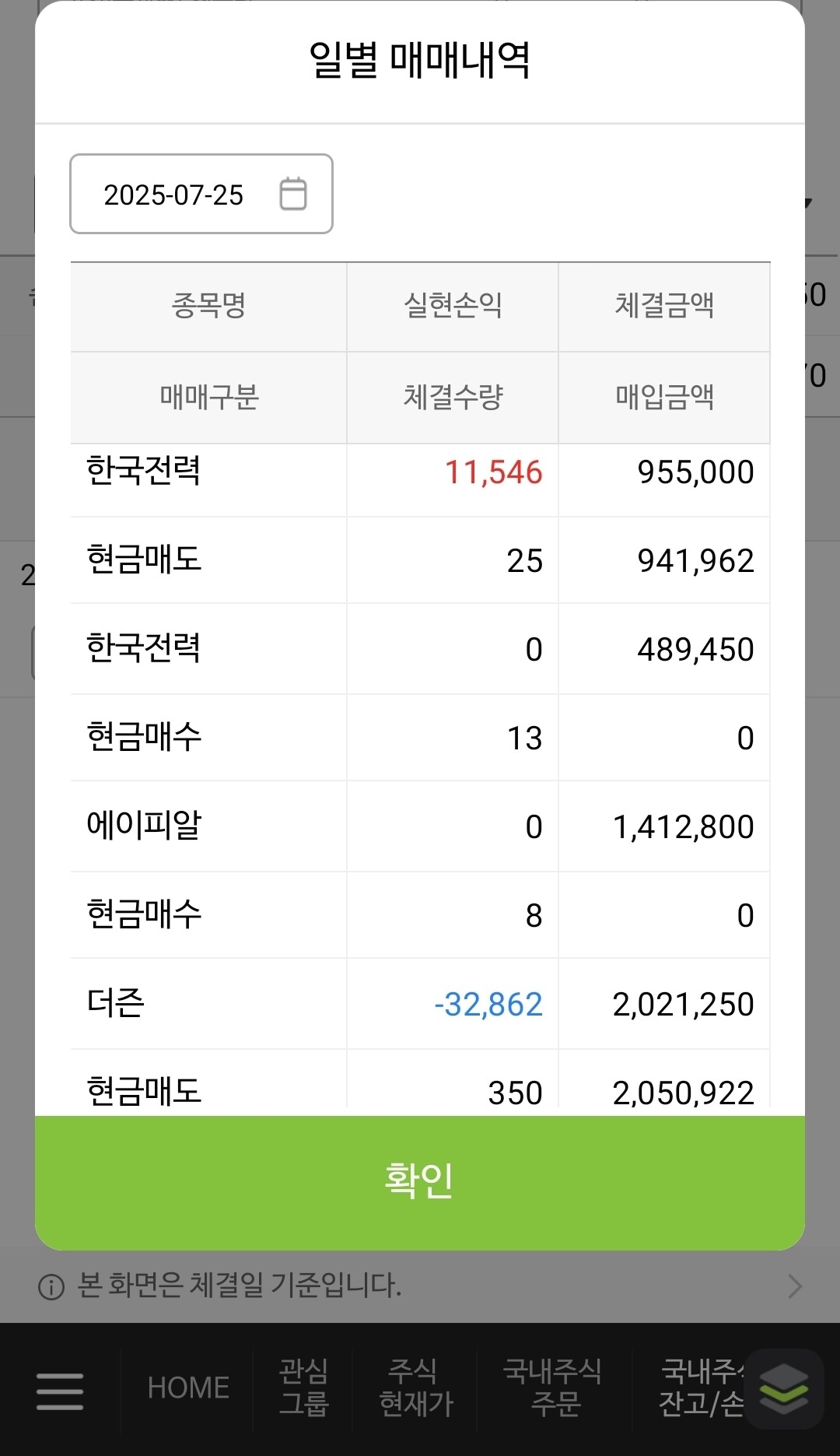Select the date field showing 2025-07-25
The height and width of the screenshot is (1456, 840).
pos(201,194)
